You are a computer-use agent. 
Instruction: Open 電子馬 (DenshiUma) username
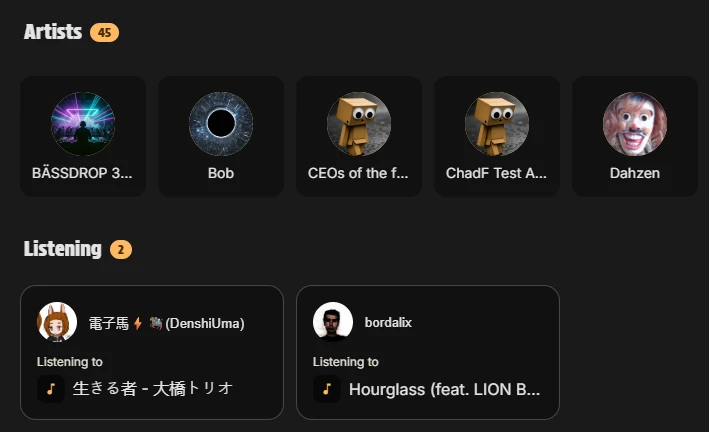pyautogui.click(x=166, y=323)
